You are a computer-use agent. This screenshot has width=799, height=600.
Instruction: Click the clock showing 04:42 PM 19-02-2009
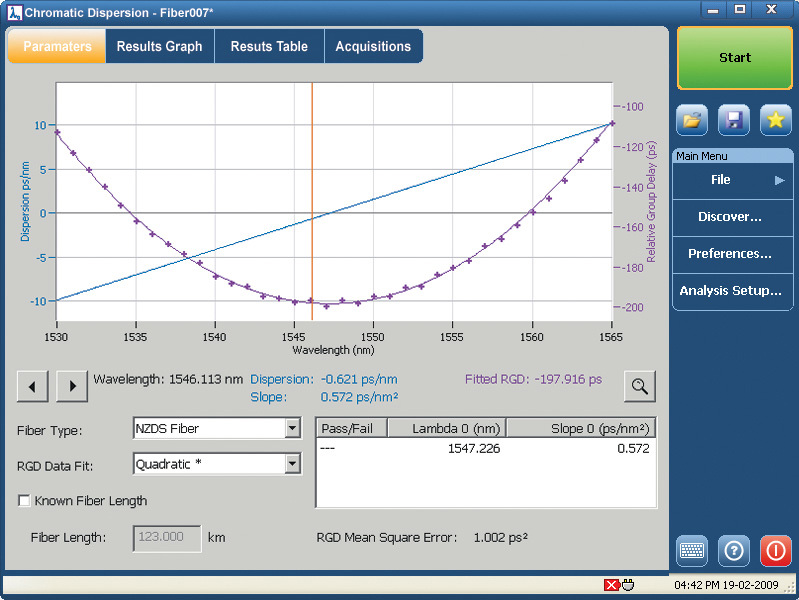pos(726,585)
